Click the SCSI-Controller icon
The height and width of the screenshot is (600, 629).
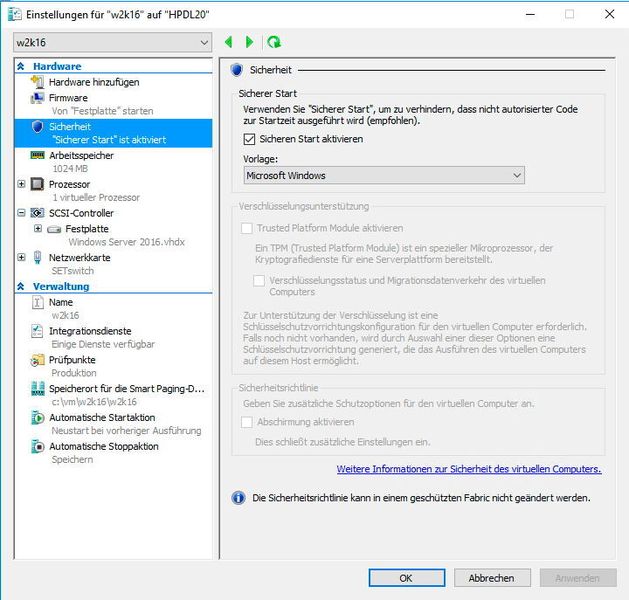click(37, 213)
